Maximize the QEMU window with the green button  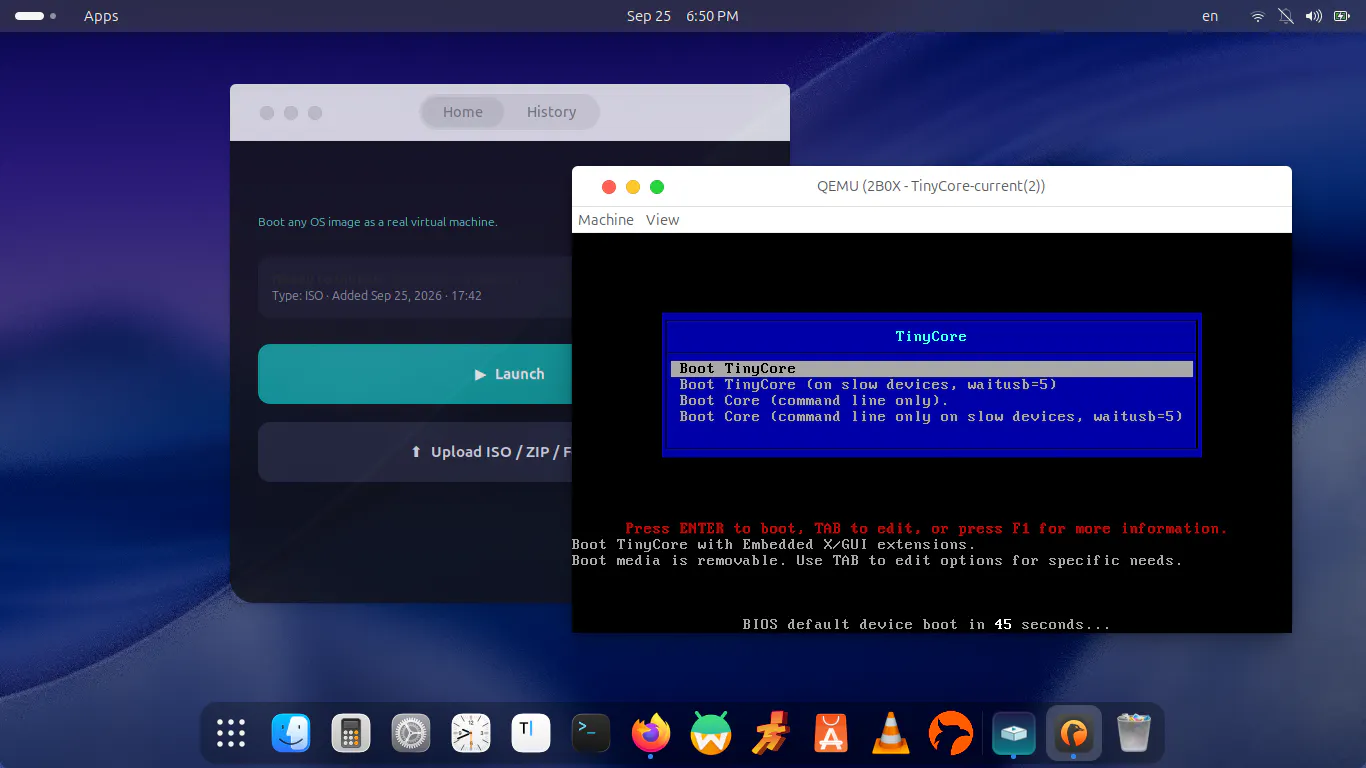pos(657,187)
